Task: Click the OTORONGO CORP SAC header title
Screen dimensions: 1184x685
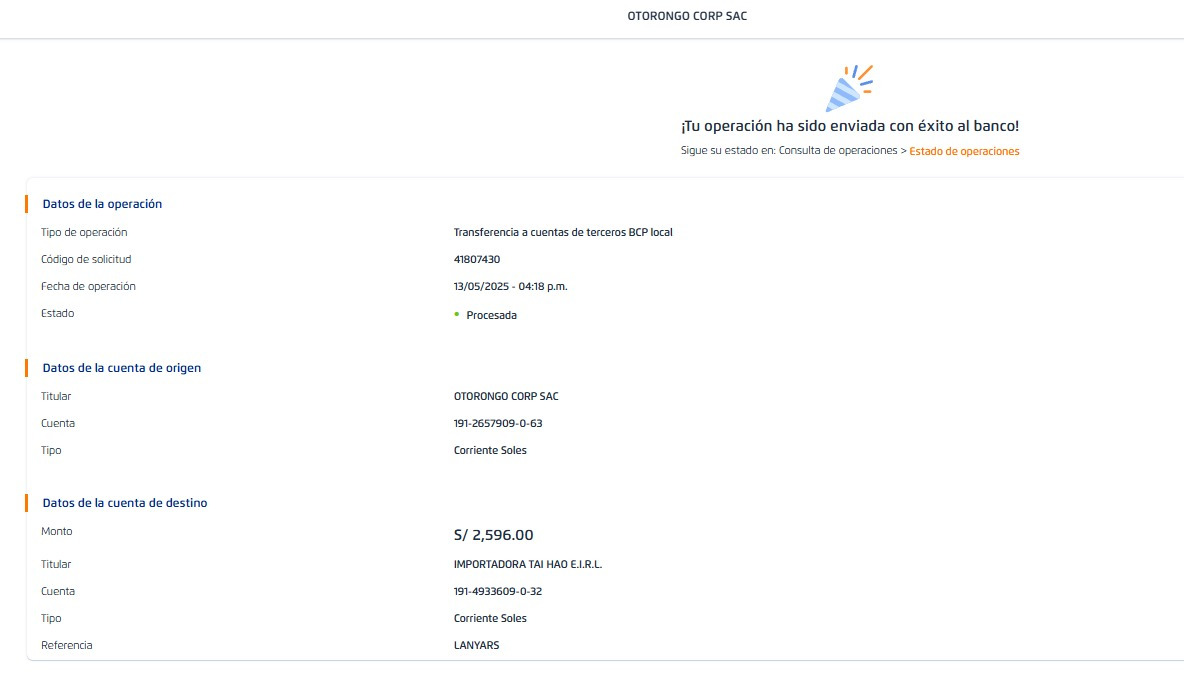Action: pyautogui.click(x=687, y=16)
